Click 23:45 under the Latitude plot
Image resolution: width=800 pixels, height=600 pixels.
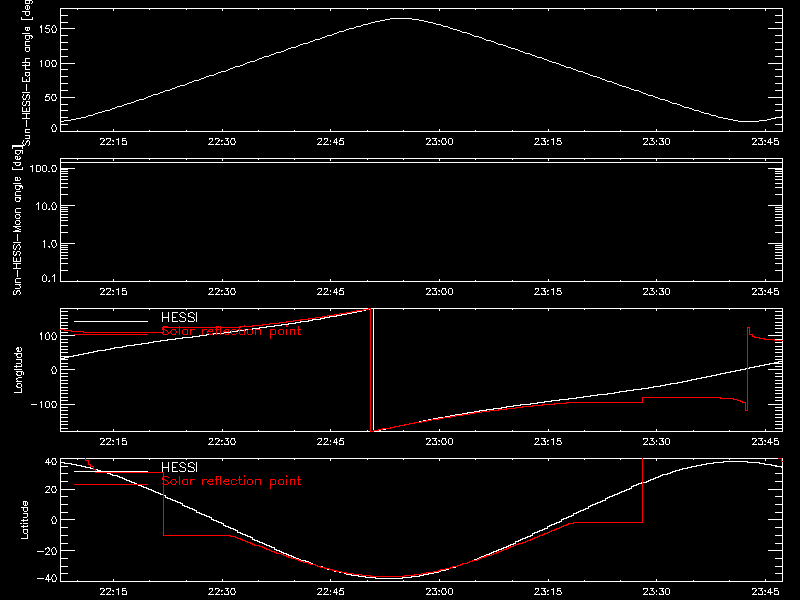765,592
